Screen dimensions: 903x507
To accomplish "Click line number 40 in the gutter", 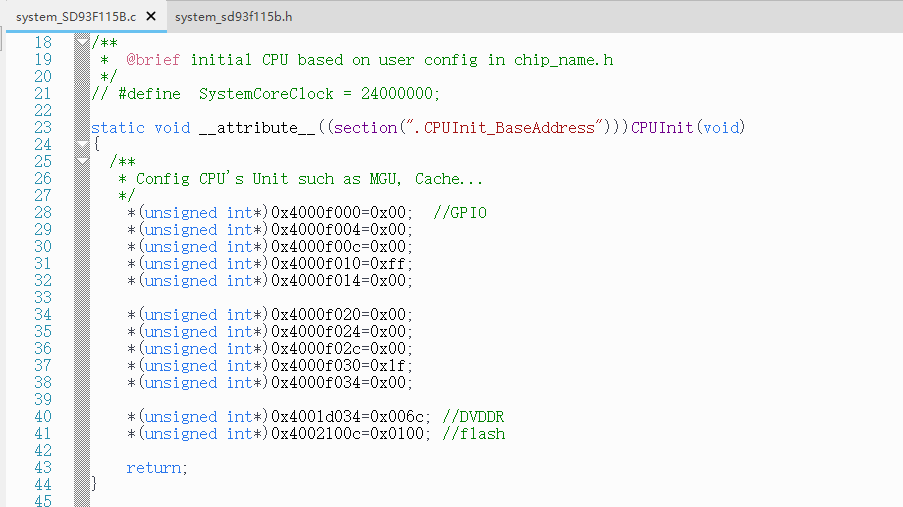I will (x=43, y=417).
